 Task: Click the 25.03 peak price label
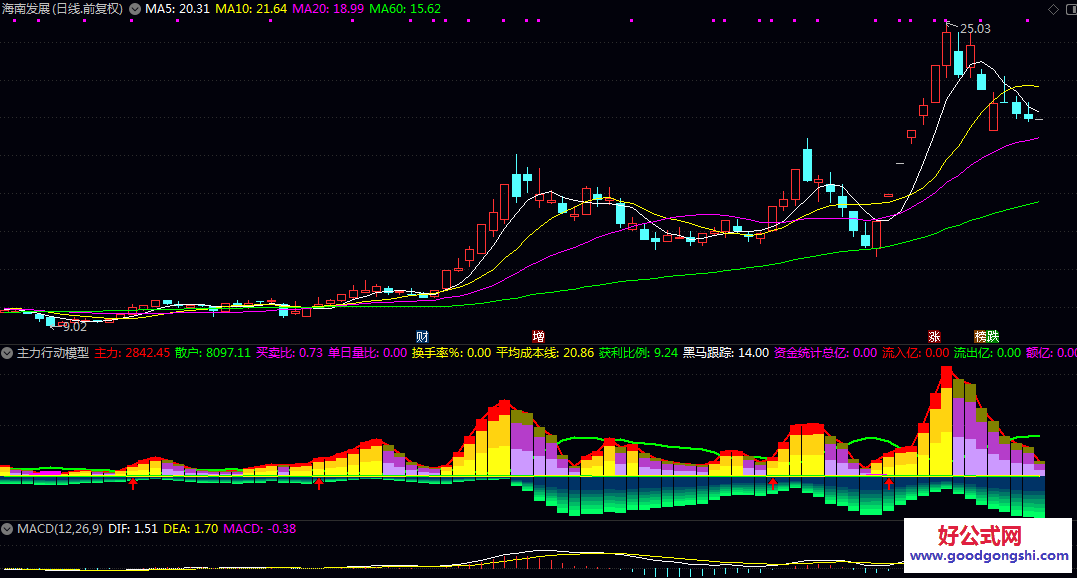click(x=975, y=28)
